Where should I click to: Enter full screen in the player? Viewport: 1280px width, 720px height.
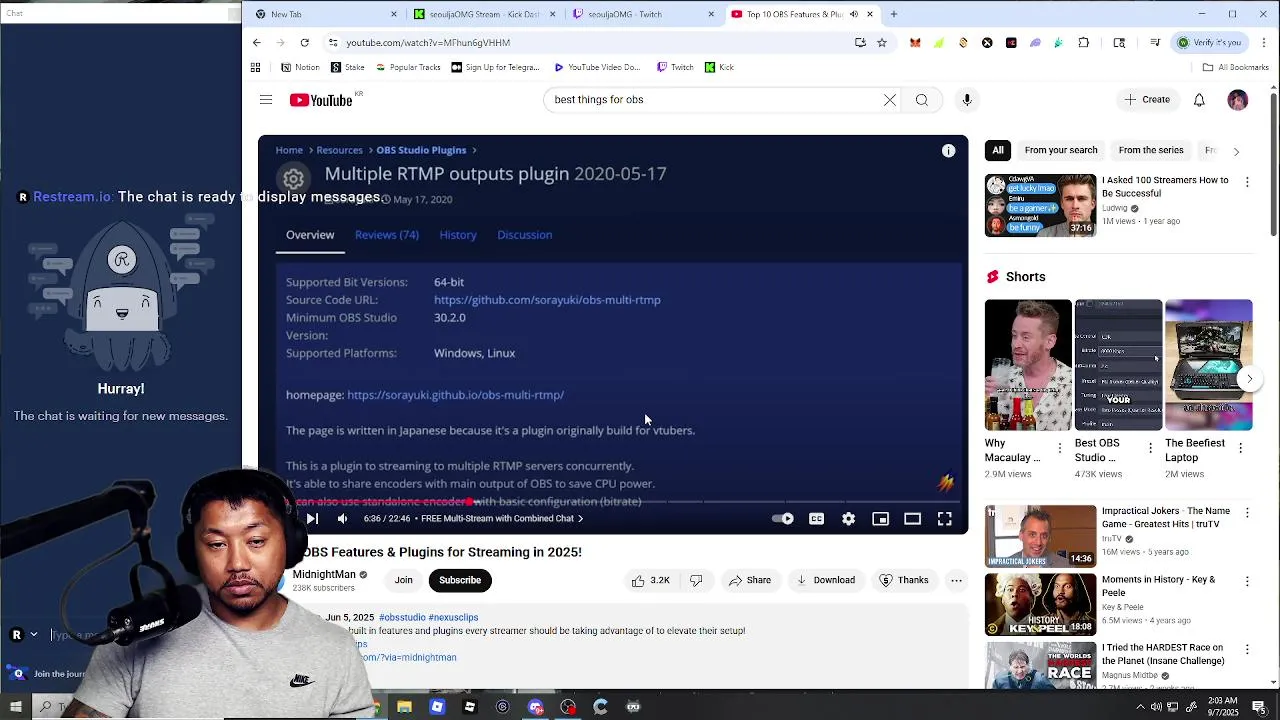[944, 519]
